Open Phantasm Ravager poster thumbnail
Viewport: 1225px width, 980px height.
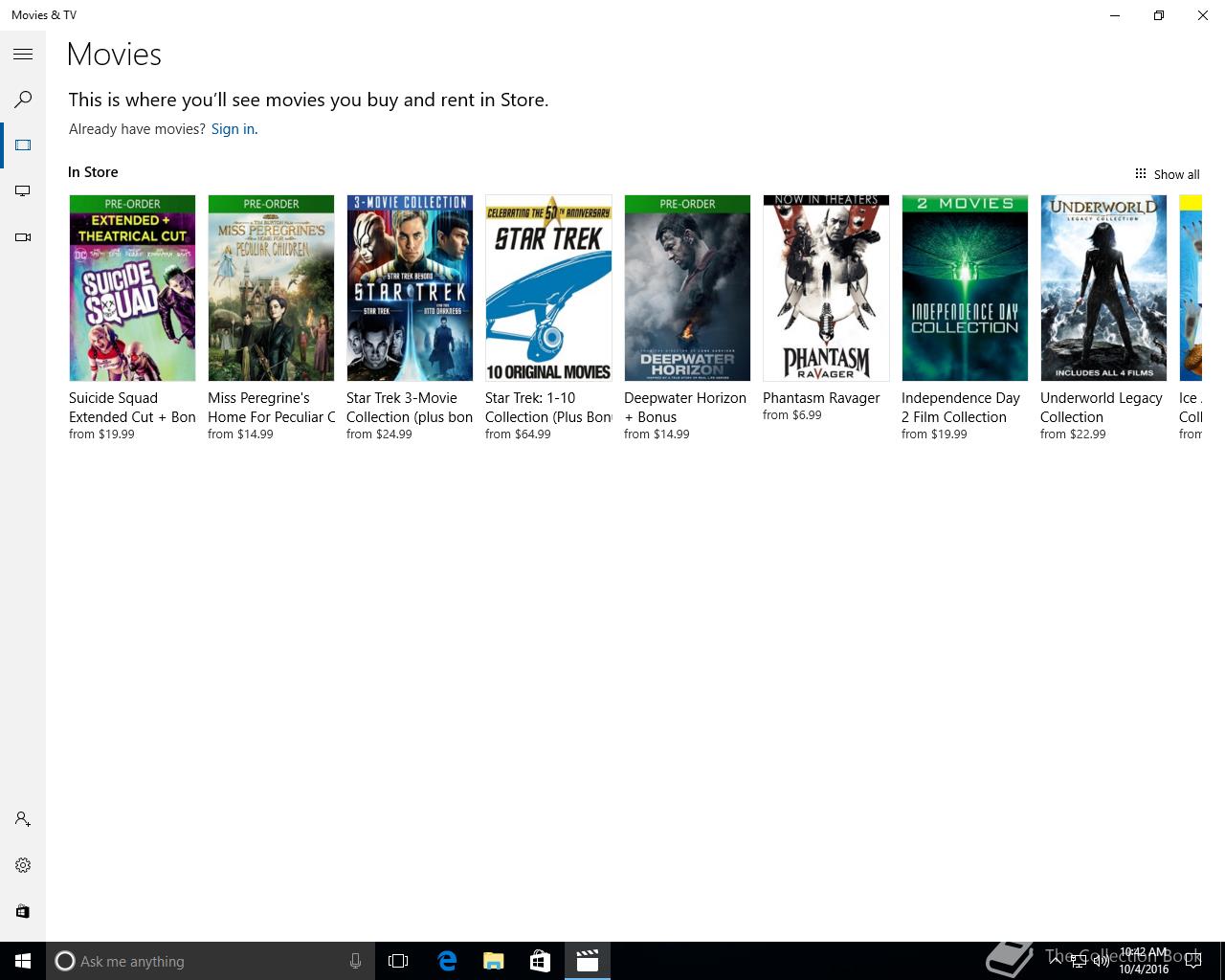[826, 288]
